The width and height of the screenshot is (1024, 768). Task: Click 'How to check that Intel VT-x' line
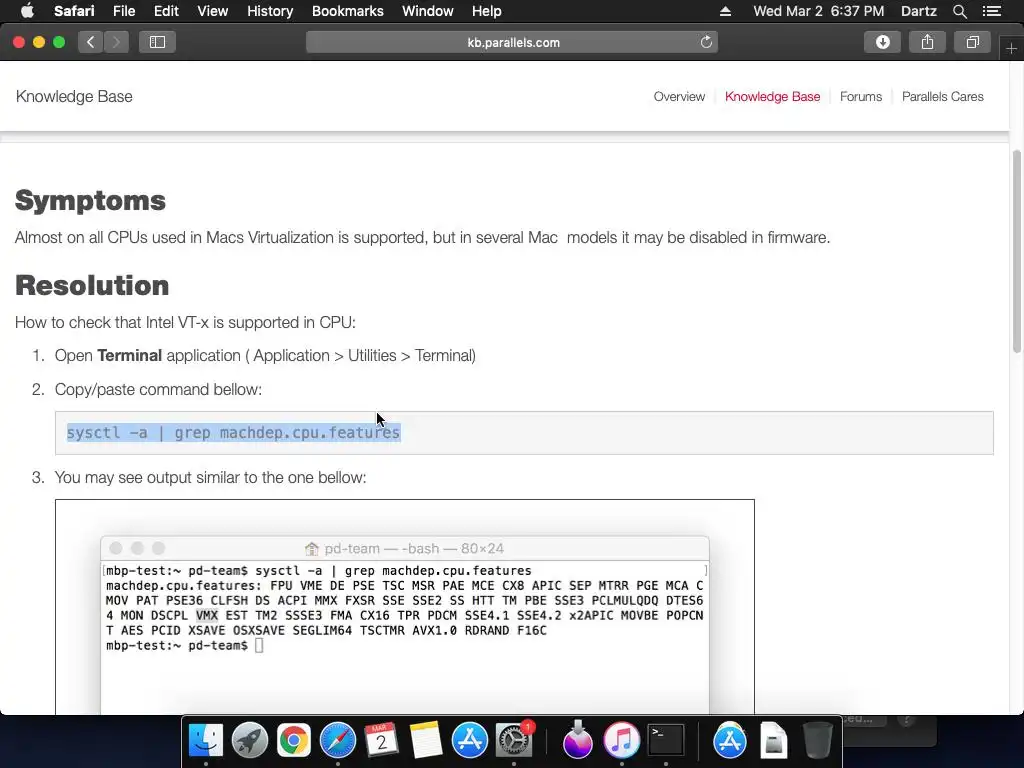tap(185, 323)
